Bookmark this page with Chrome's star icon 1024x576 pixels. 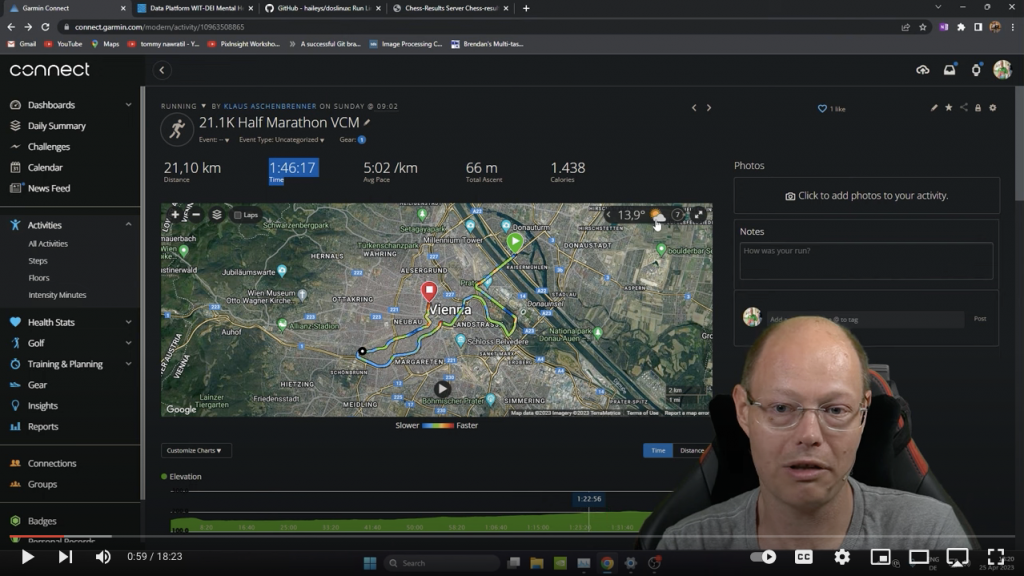tap(923, 27)
